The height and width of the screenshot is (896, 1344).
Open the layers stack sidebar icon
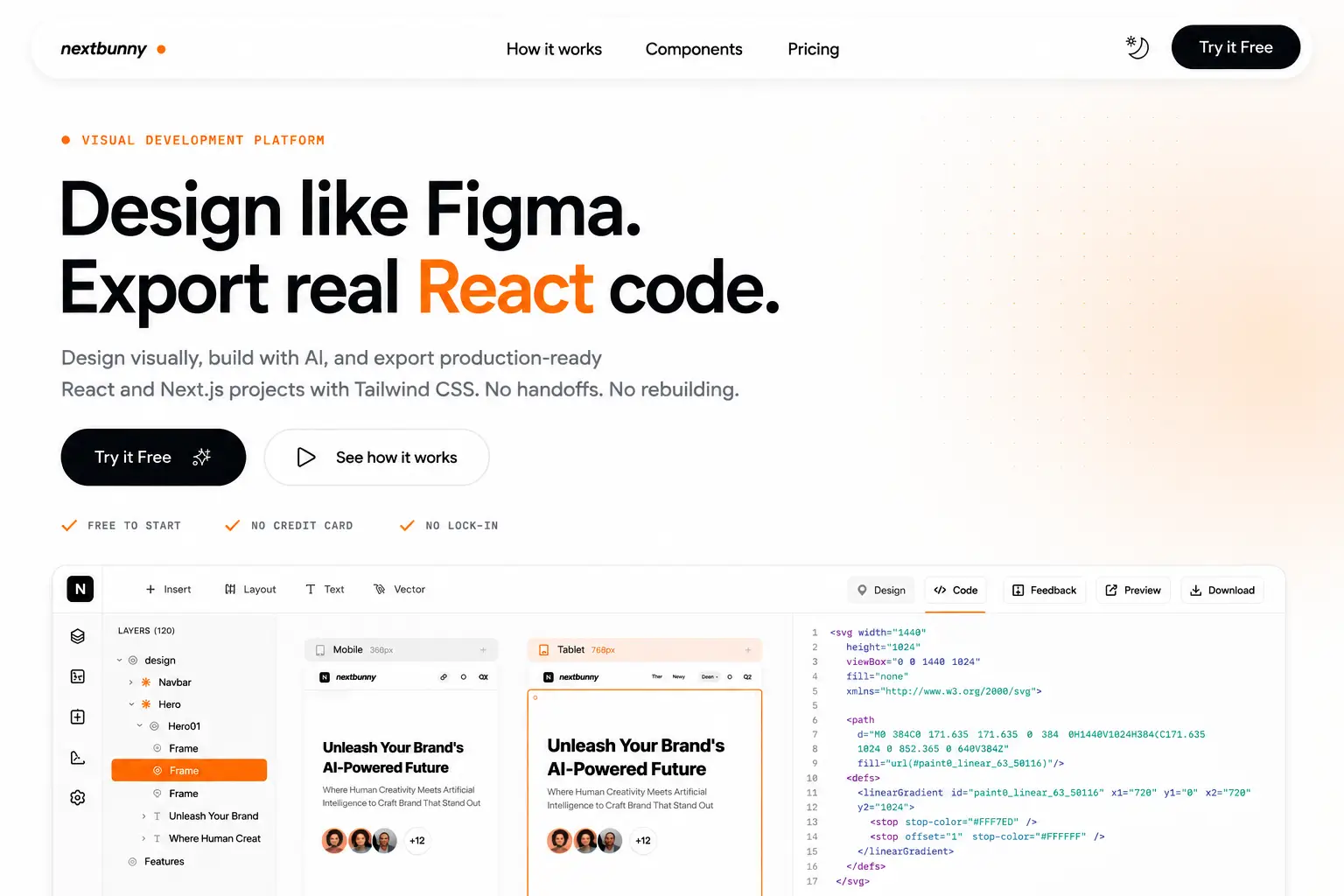(x=78, y=636)
